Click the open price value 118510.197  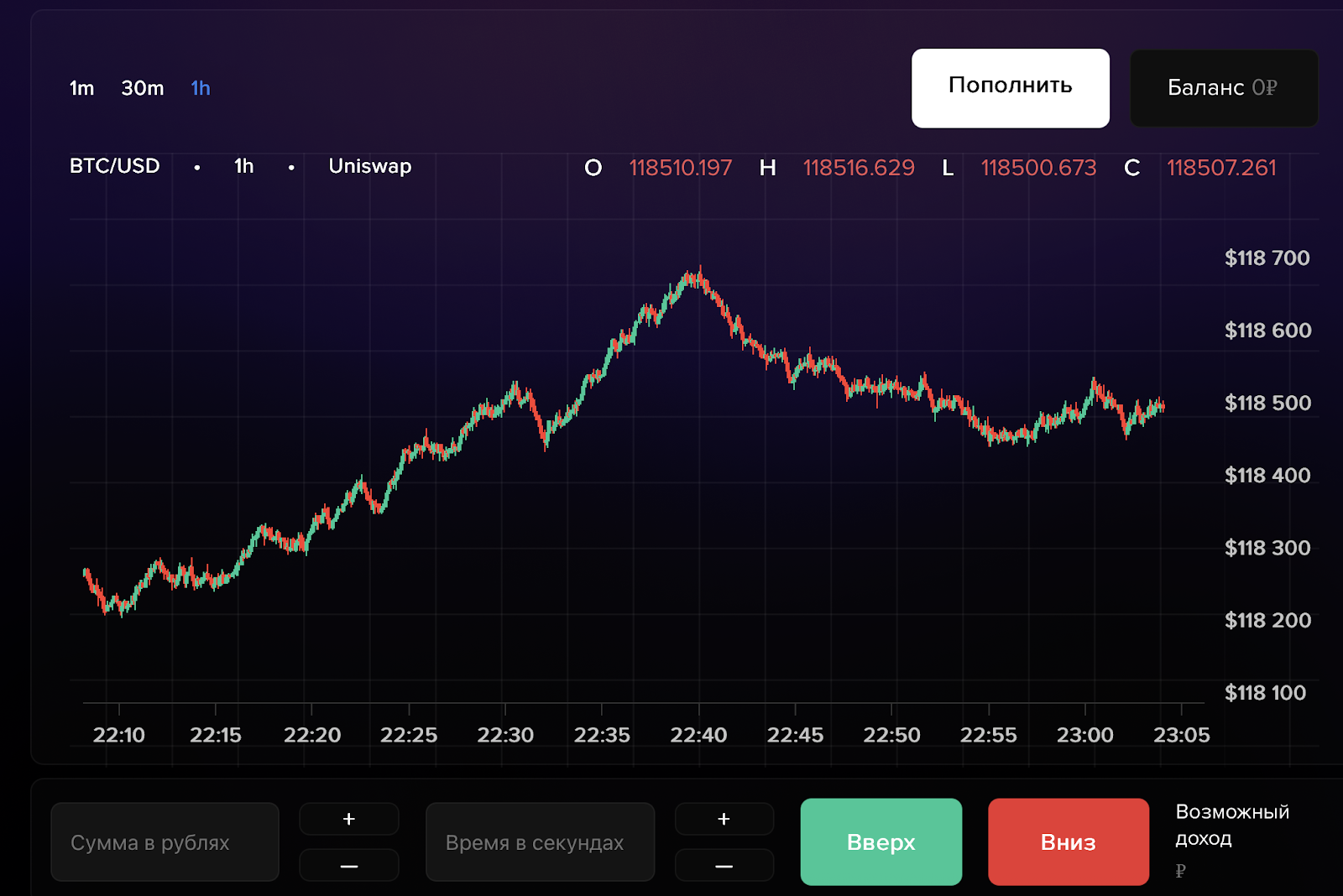(x=681, y=168)
